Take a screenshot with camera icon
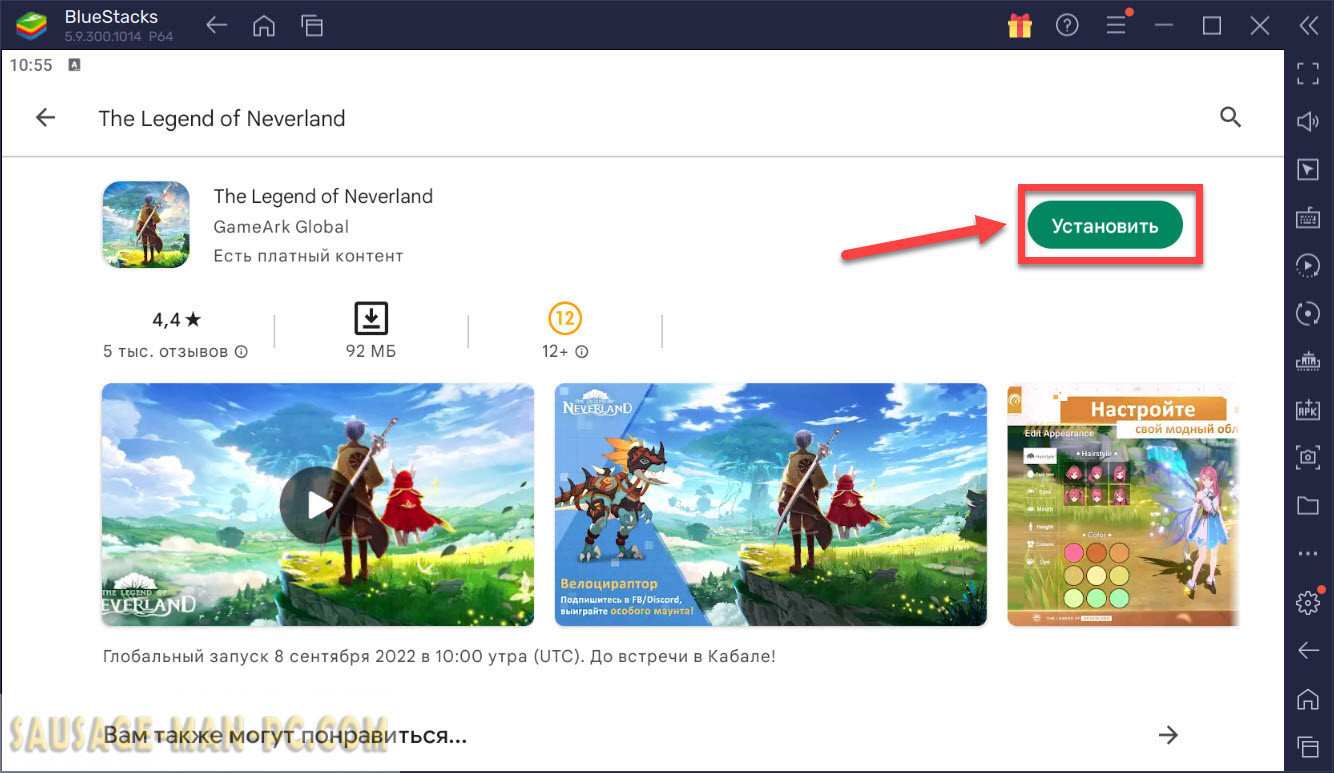This screenshot has width=1334, height=773. (1308, 457)
